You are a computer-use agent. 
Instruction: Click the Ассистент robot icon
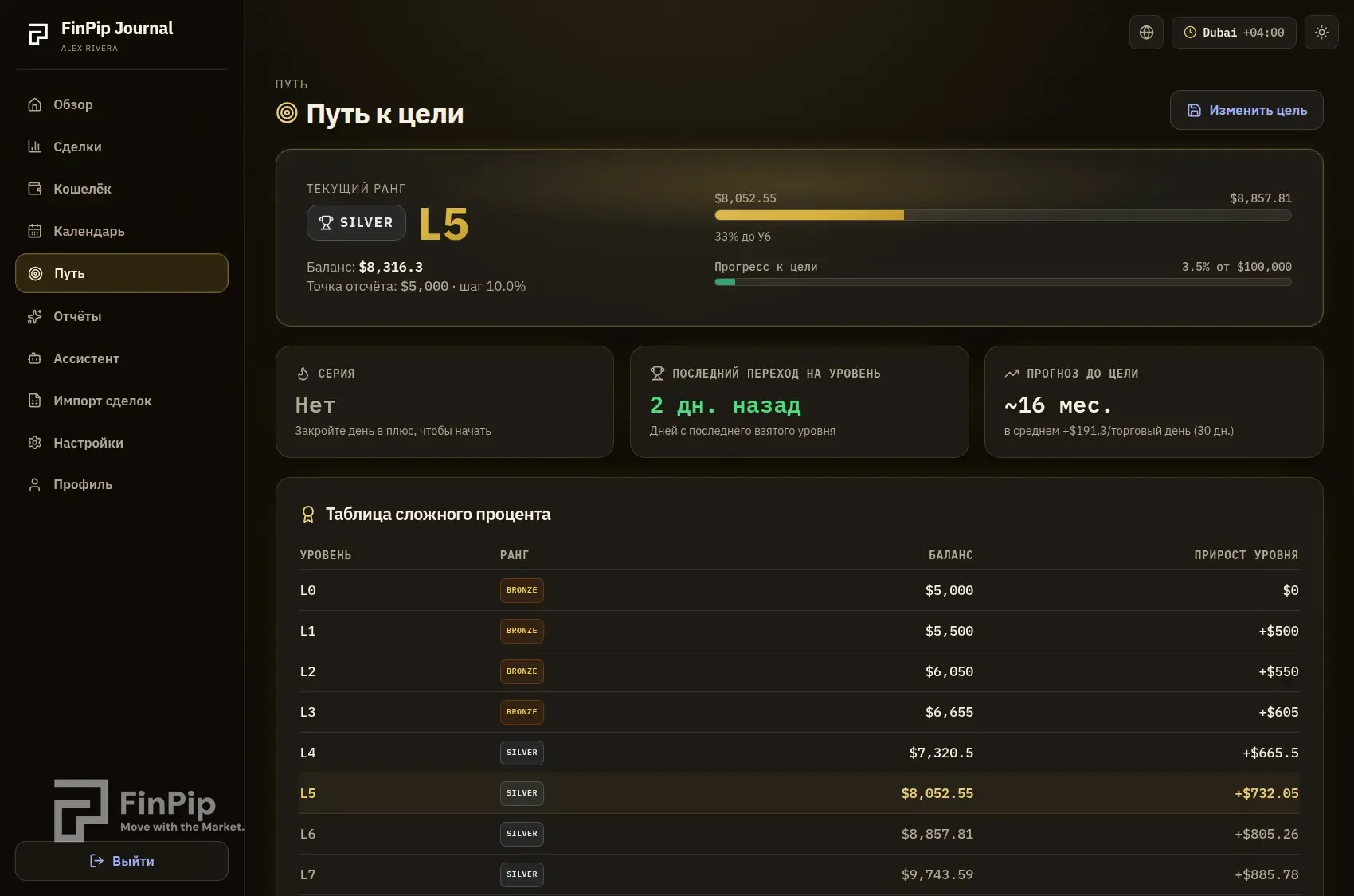click(35, 358)
